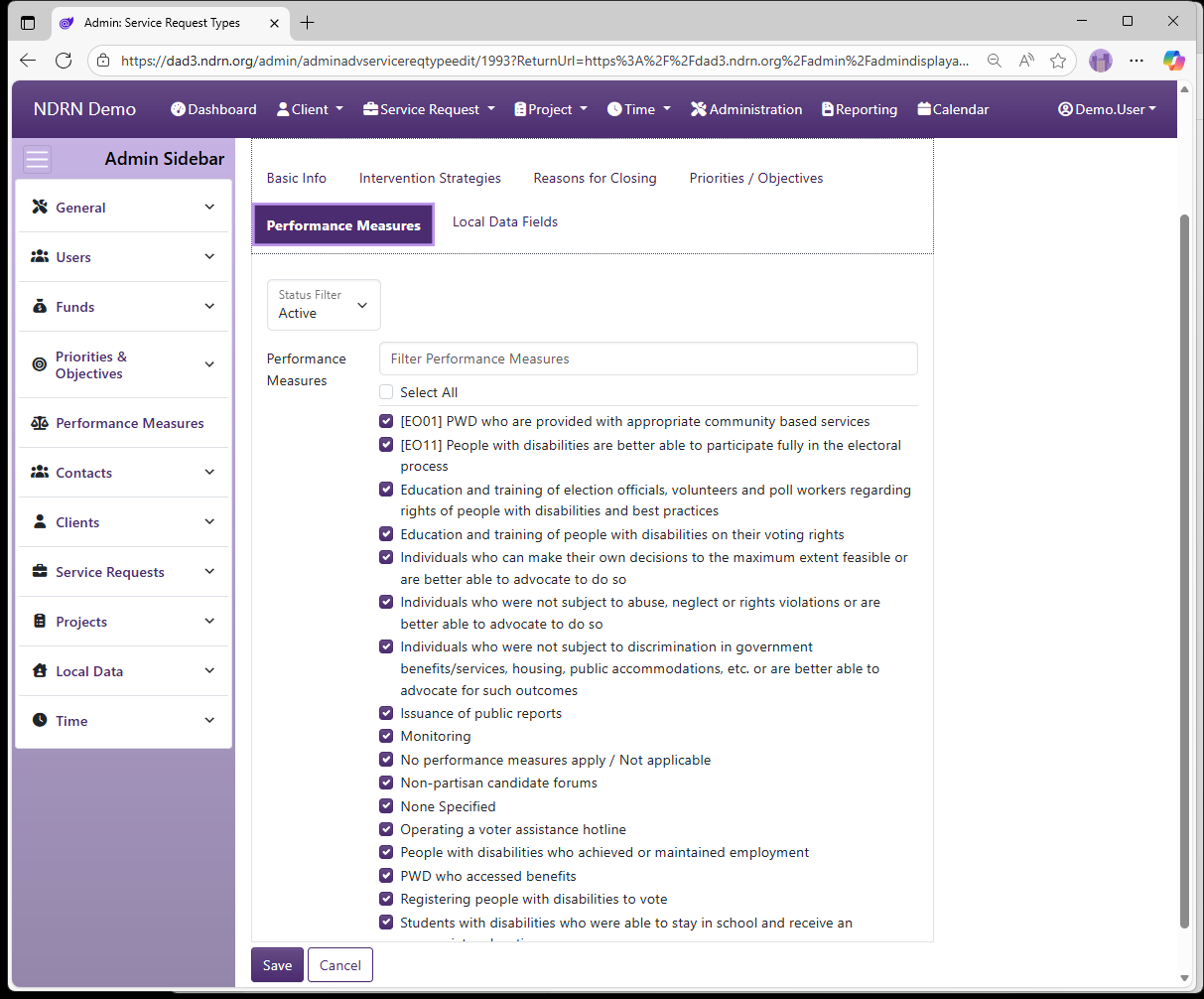Image resolution: width=1204 pixels, height=999 pixels.
Task: Uncheck Operating a voter assistance hotline checkbox
Action: click(386, 829)
